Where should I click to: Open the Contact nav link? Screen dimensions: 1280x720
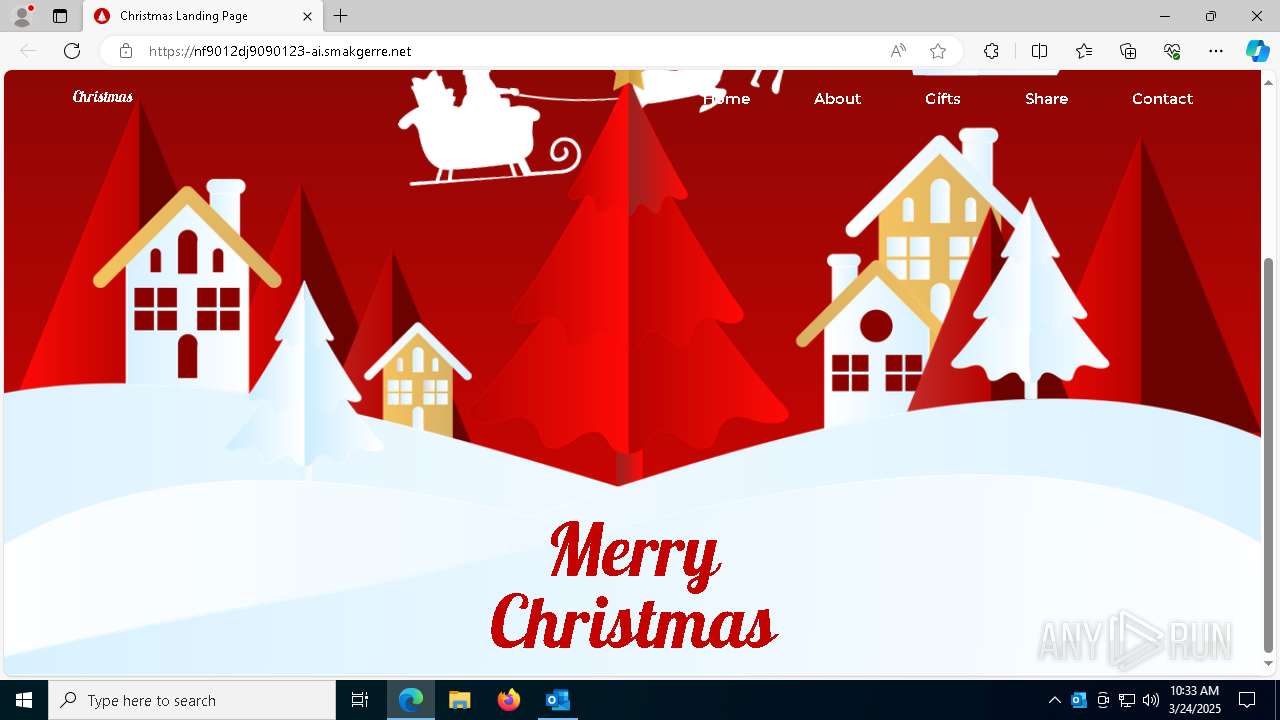1162,99
